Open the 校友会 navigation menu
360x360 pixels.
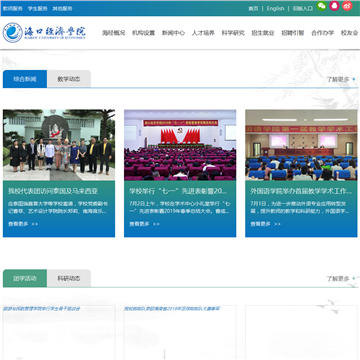pyautogui.click(x=349, y=33)
